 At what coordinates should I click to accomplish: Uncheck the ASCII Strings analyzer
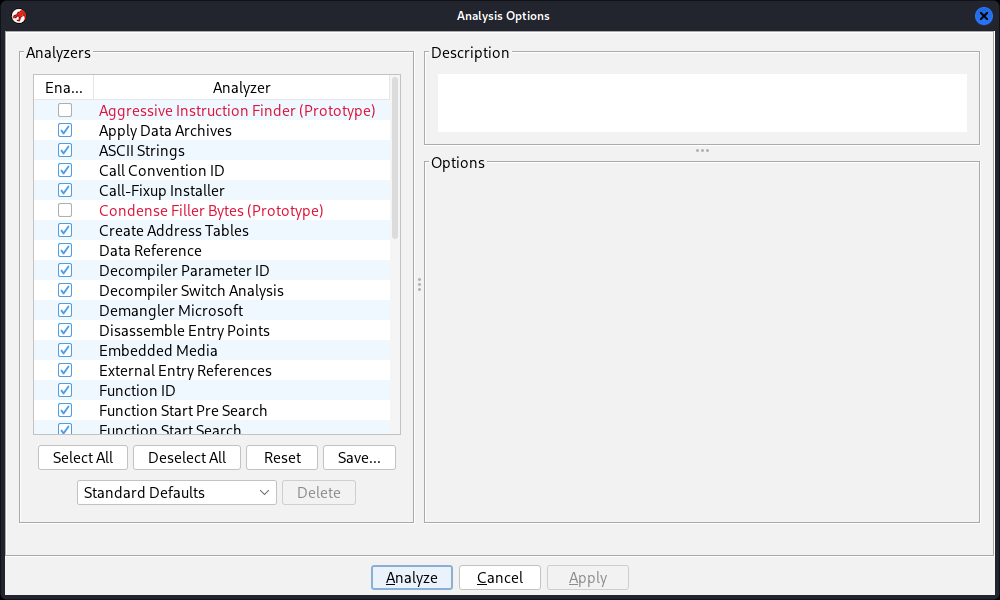[65, 150]
